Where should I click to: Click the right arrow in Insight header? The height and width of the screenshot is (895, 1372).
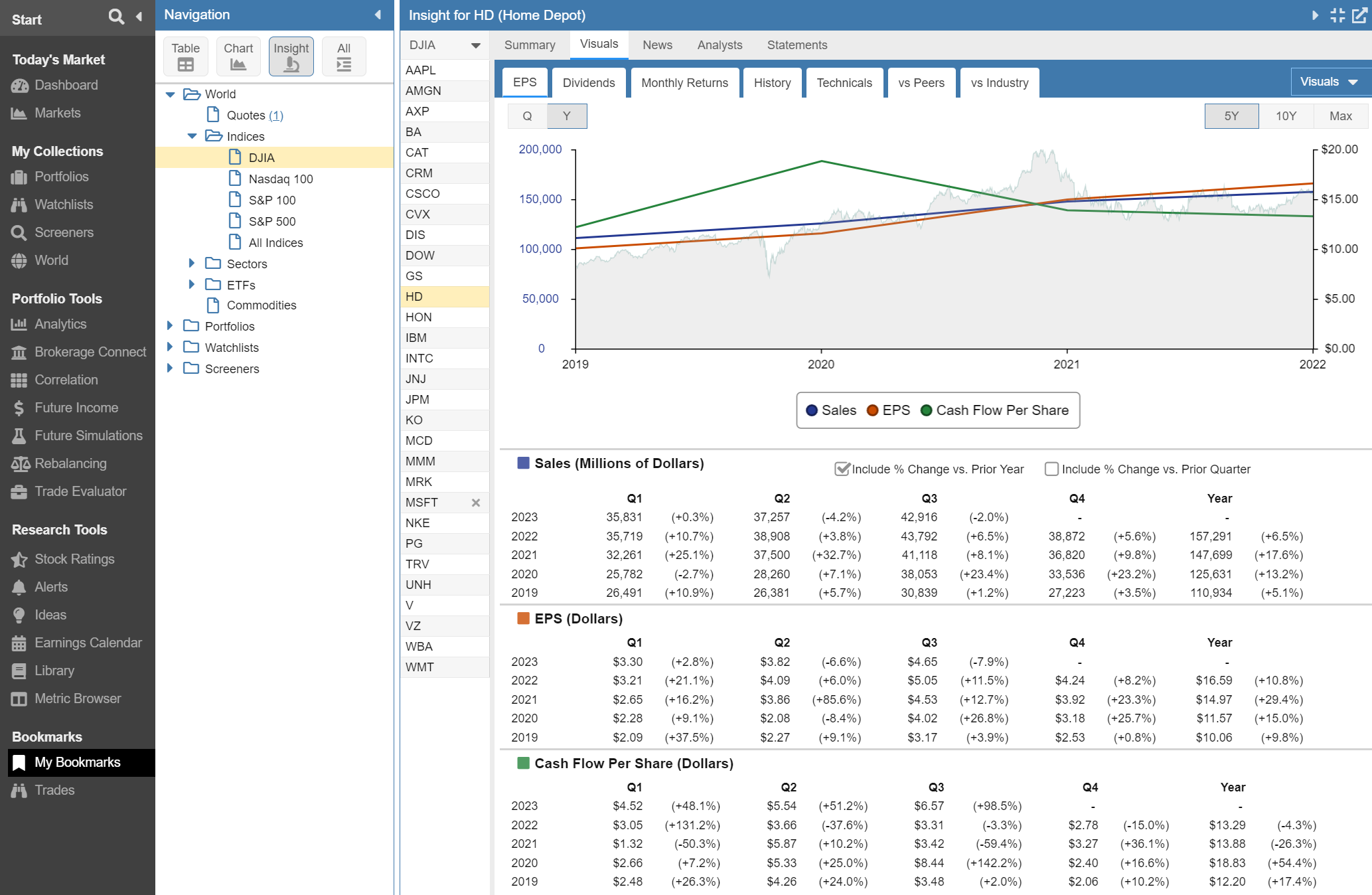click(x=1315, y=15)
